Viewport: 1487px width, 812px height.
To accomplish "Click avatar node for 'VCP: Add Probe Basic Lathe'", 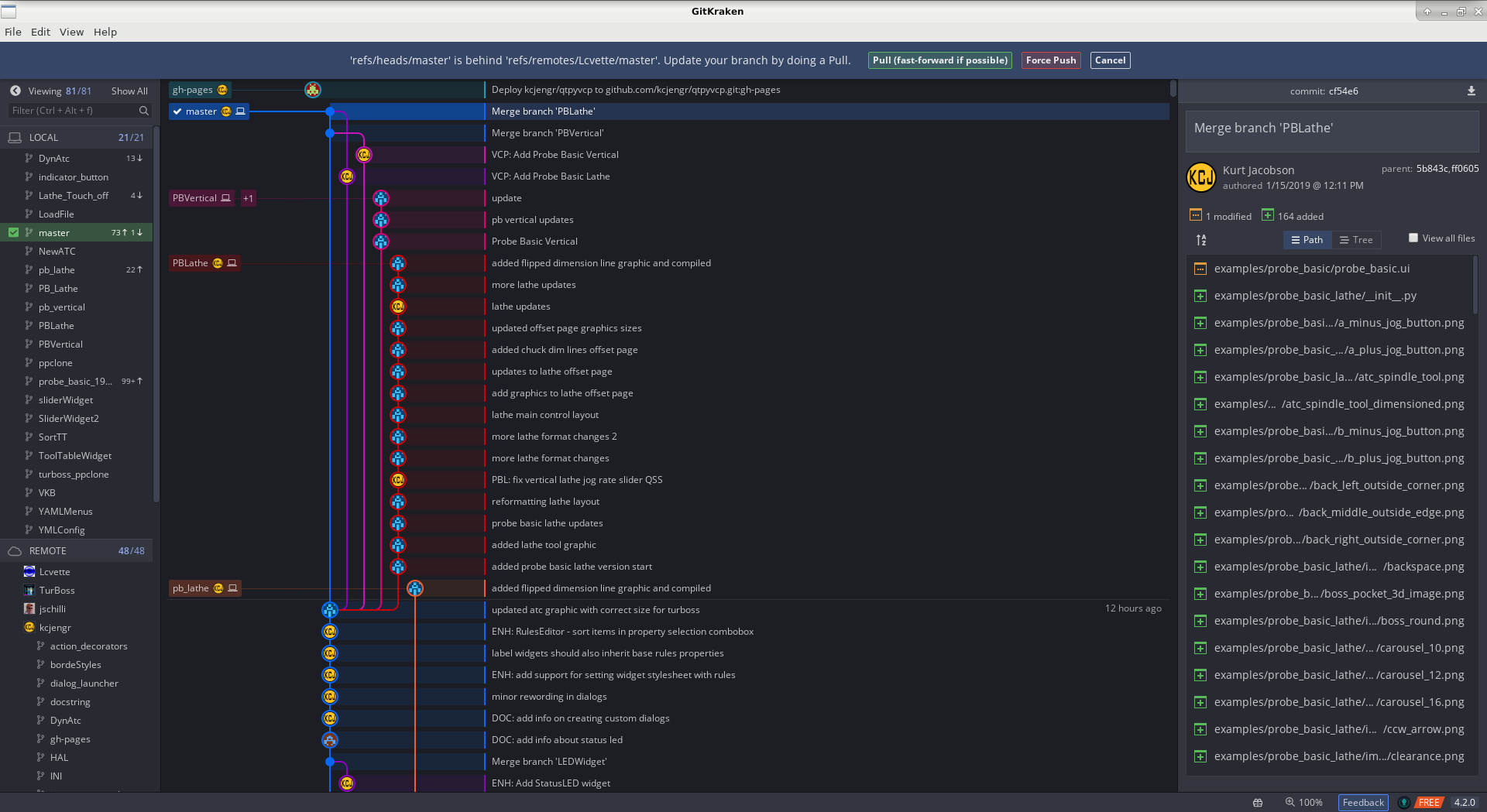I will [347, 176].
